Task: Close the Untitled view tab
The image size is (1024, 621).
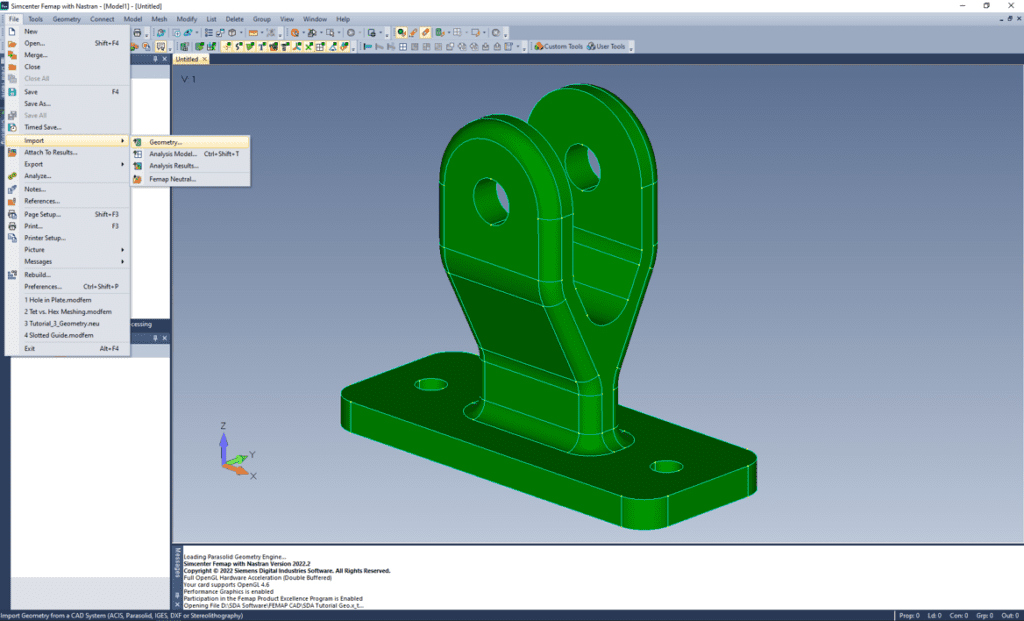Action: [204, 59]
